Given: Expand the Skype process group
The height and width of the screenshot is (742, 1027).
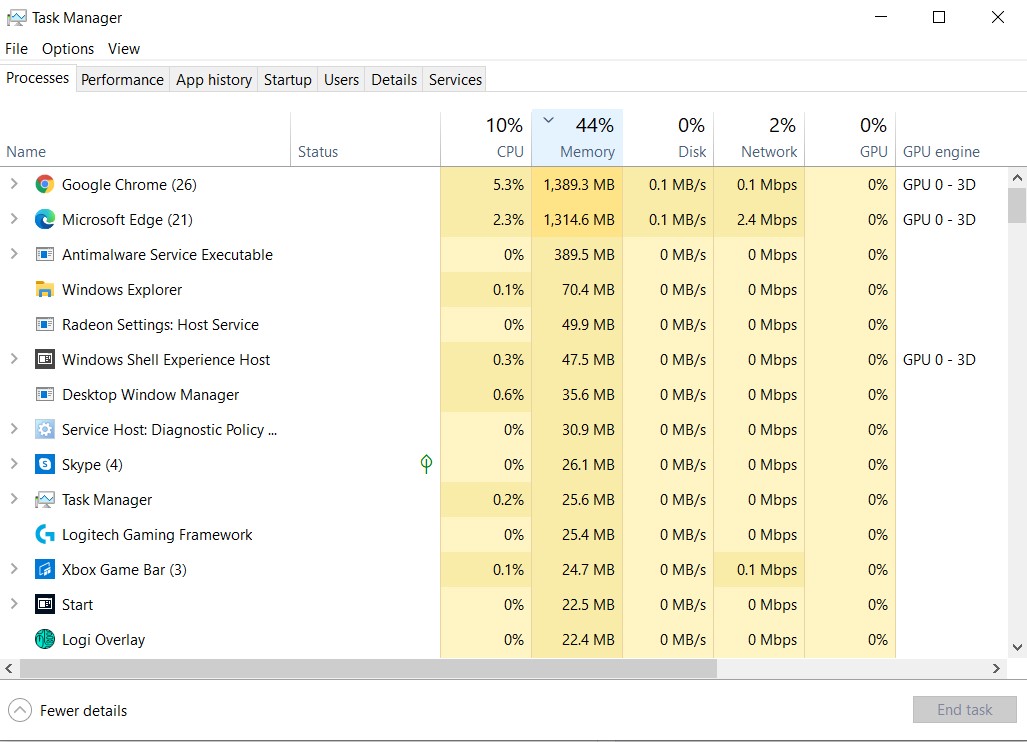Looking at the screenshot, I should [x=14, y=464].
